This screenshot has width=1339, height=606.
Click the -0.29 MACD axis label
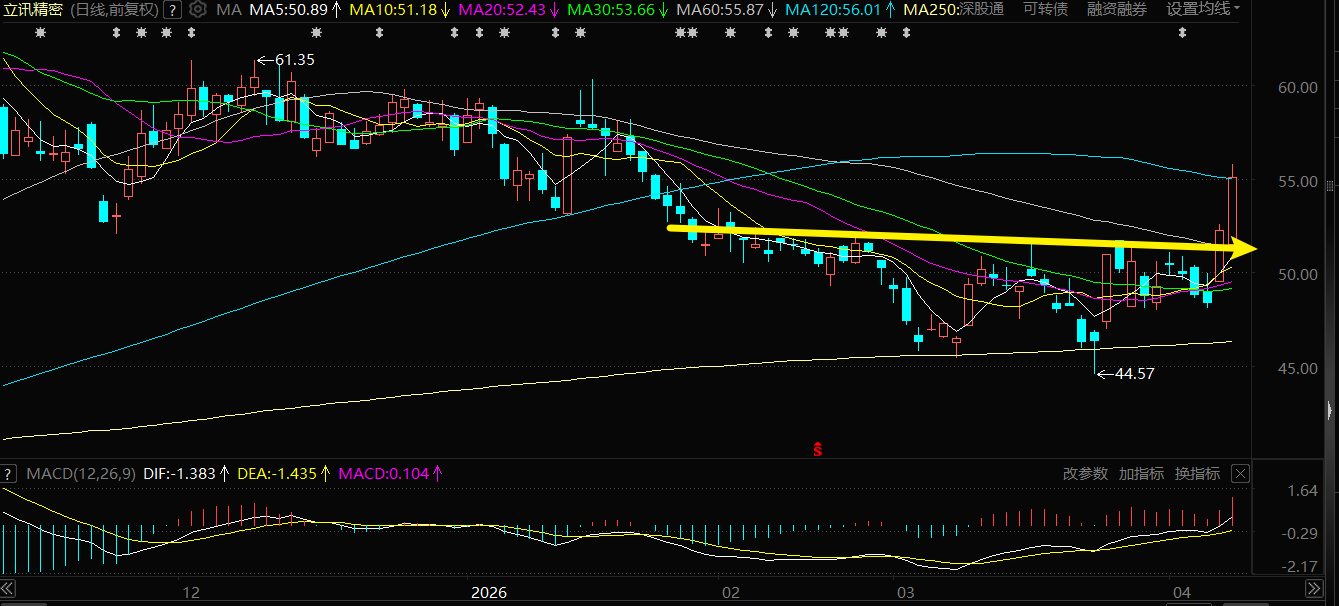coord(1300,534)
